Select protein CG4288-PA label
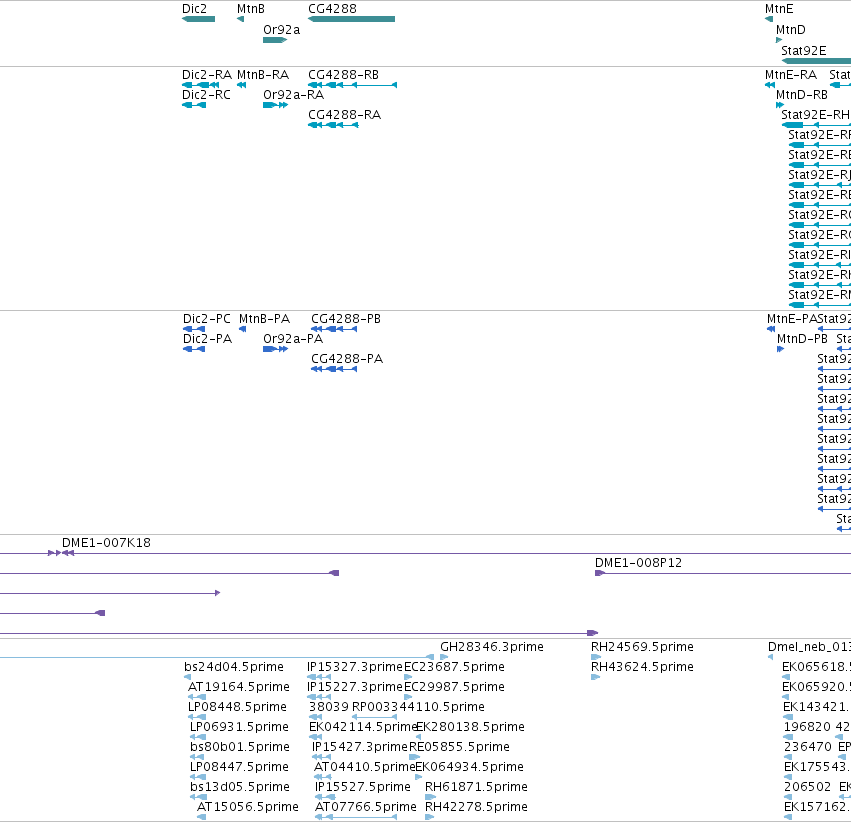 coord(347,359)
